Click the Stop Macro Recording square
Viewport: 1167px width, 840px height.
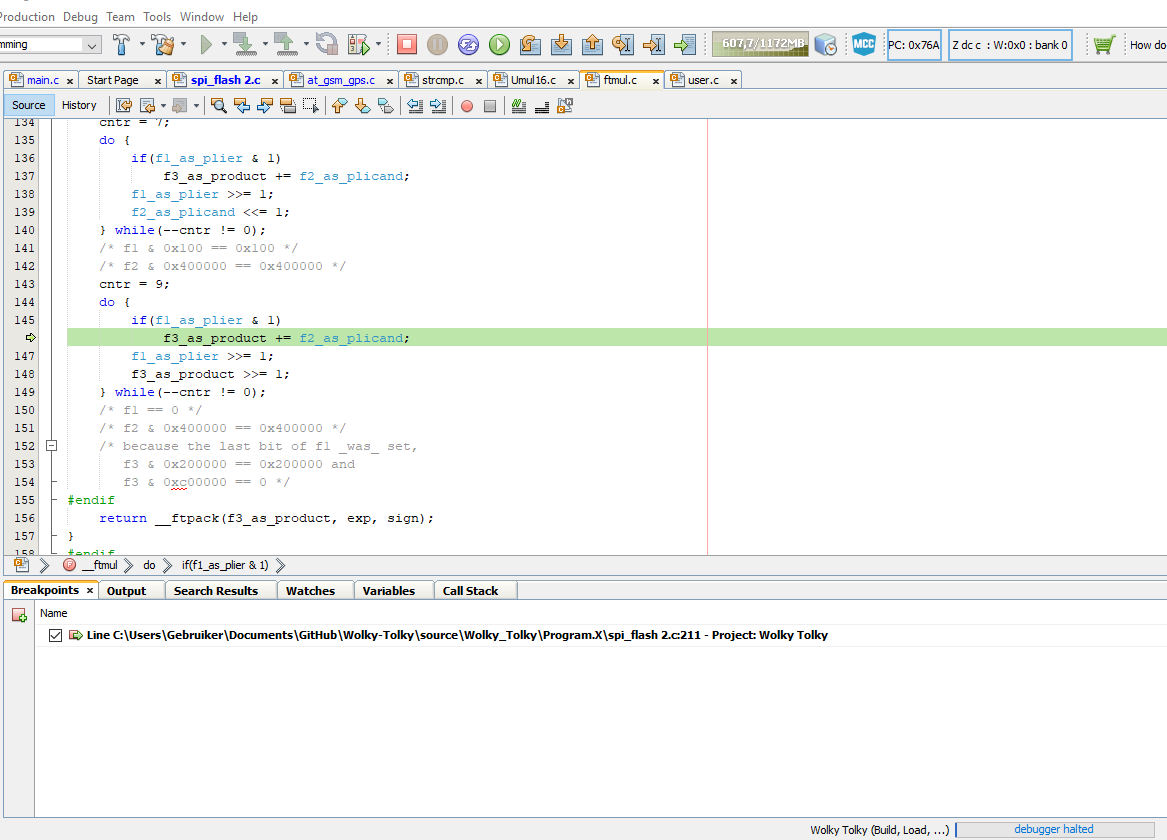point(490,106)
